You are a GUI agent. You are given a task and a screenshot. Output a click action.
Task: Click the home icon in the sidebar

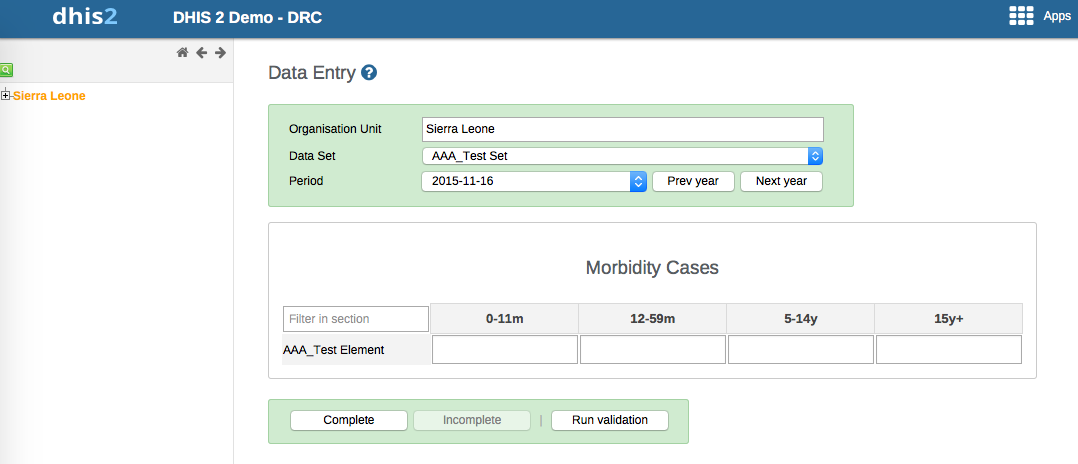coord(182,53)
